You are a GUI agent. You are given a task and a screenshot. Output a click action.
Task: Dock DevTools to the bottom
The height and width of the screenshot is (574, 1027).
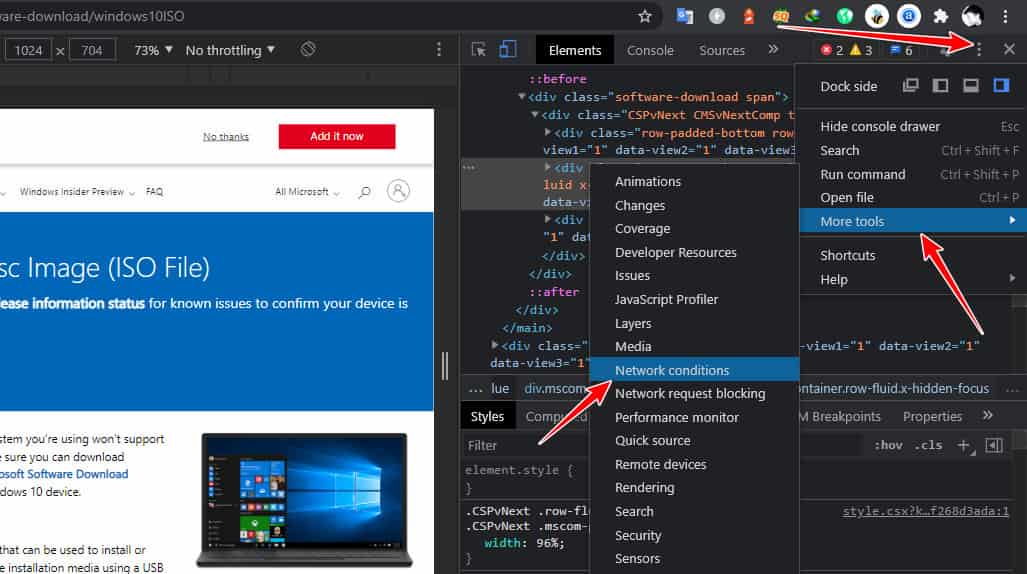tap(971, 86)
